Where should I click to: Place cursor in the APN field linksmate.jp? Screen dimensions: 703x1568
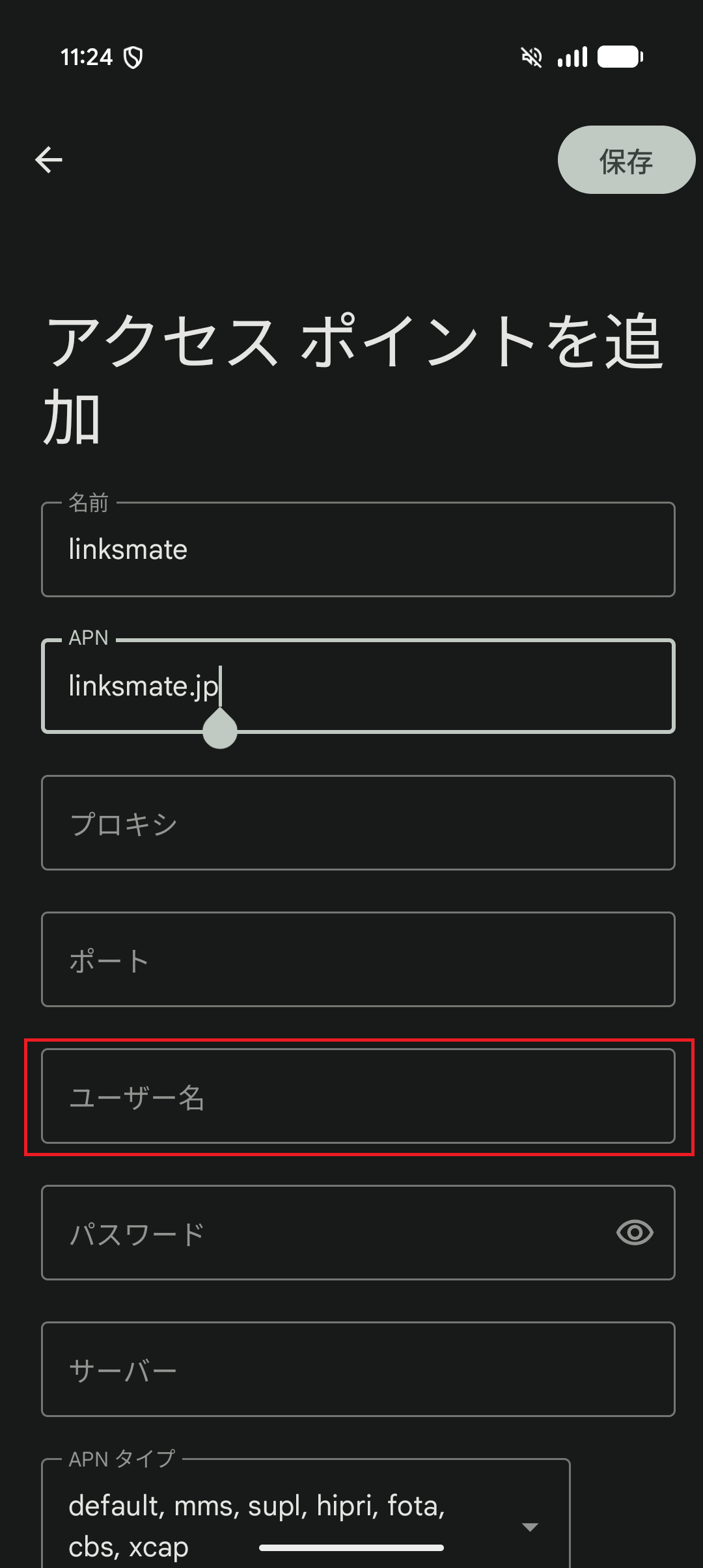pos(357,686)
